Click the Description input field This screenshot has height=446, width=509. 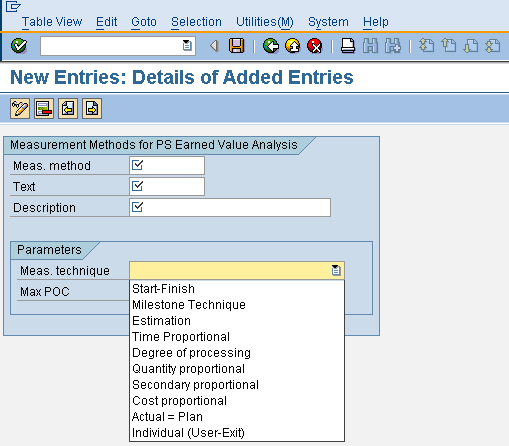(x=230, y=207)
